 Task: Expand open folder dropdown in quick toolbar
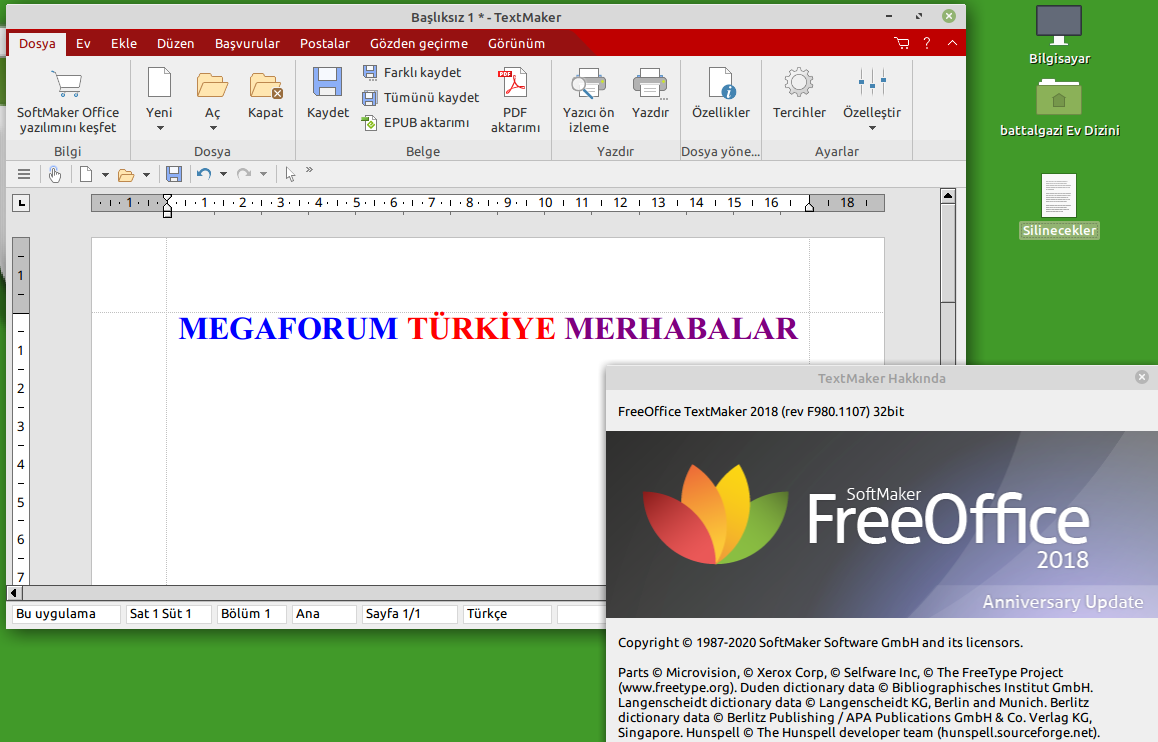pyautogui.click(x=146, y=175)
